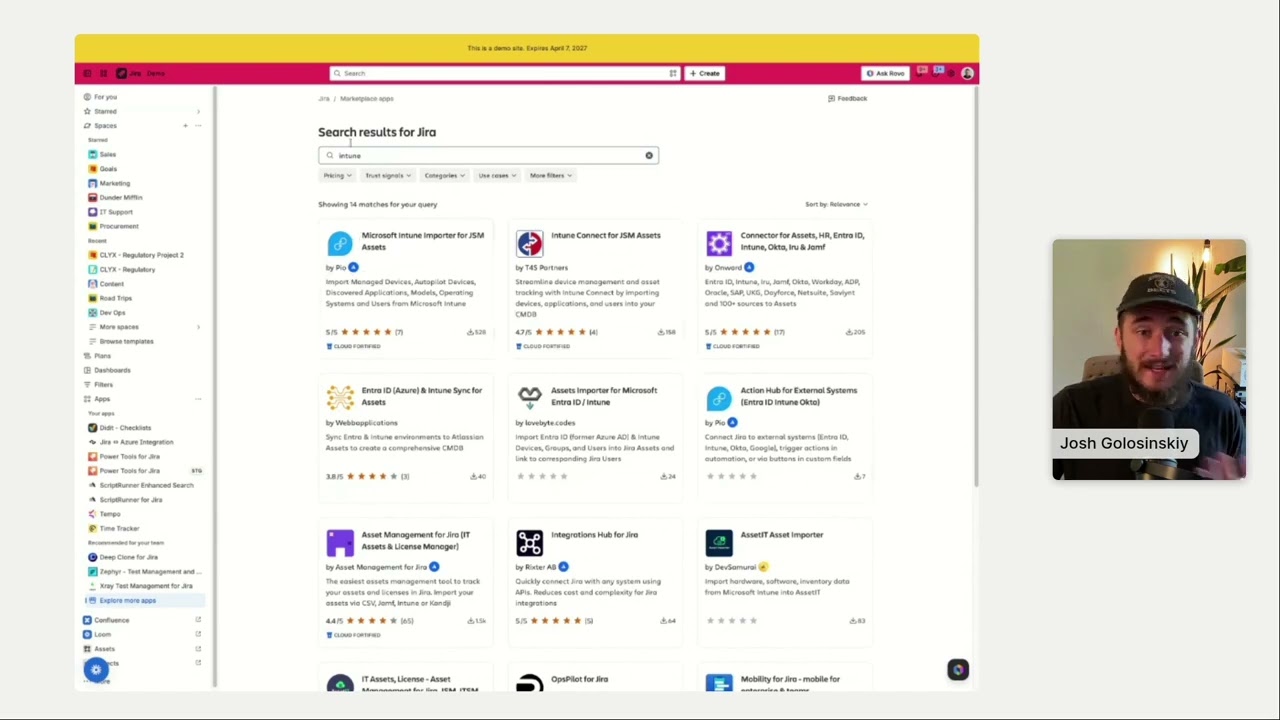This screenshot has height=720, width=1280.
Task: Click the Ask Rovo button
Action: pyautogui.click(x=886, y=73)
